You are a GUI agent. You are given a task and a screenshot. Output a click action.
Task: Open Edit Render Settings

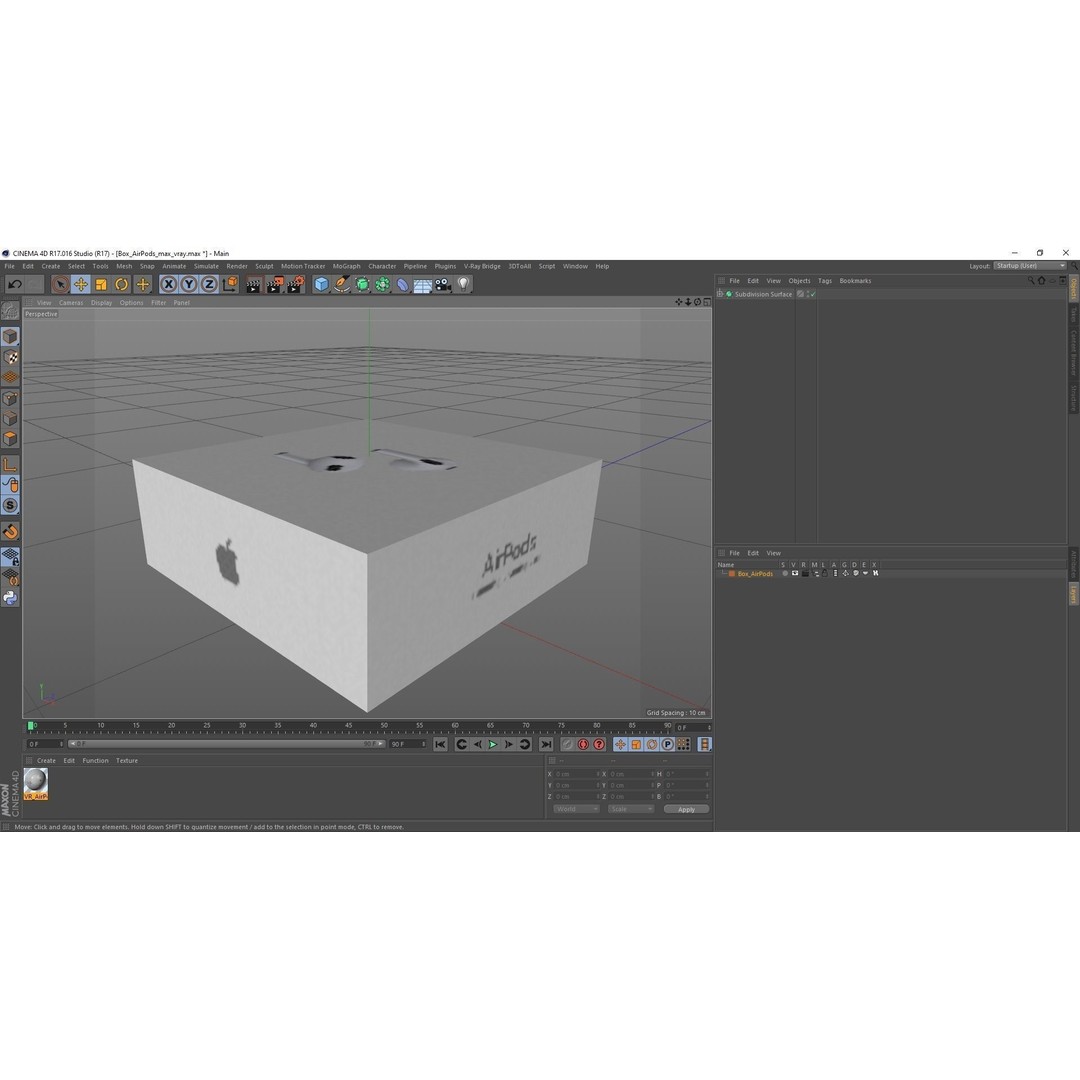pyautogui.click(x=295, y=284)
